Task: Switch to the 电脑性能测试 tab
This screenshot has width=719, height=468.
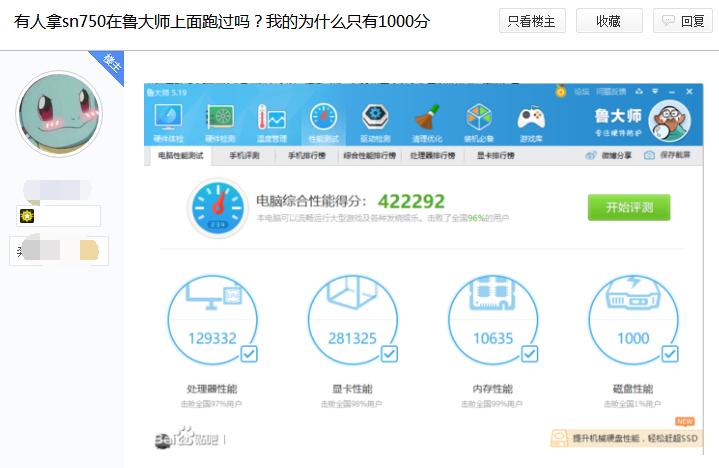Action: [181, 156]
